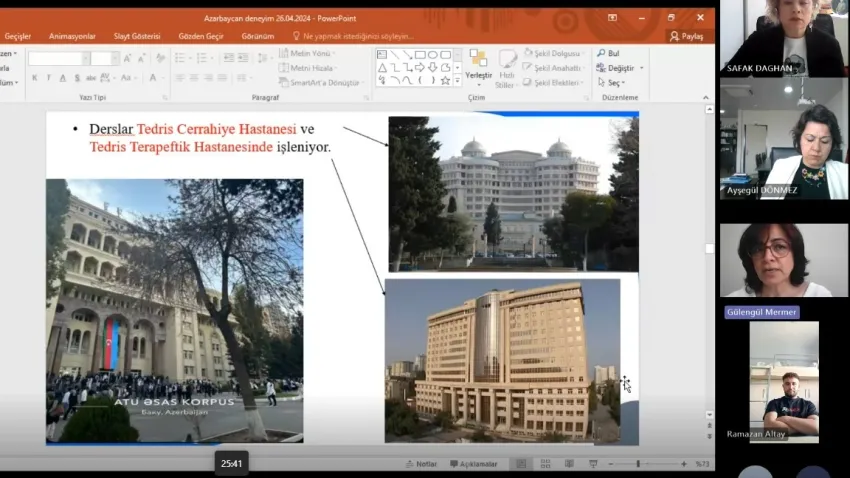Image resolution: width=850 pixels, height=478 pixels.
Task: Open Slide Sorter view in status bar
Action: (543, 464)
